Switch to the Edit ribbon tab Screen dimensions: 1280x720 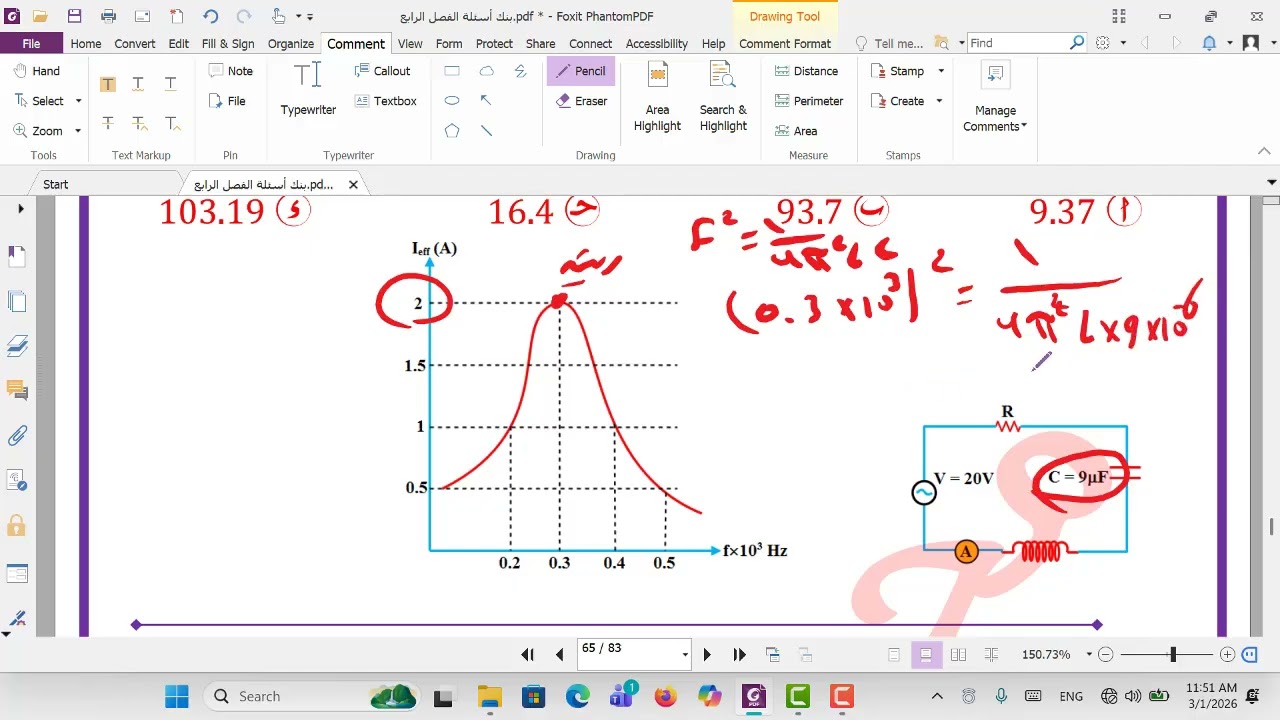[x=179, y=43]
